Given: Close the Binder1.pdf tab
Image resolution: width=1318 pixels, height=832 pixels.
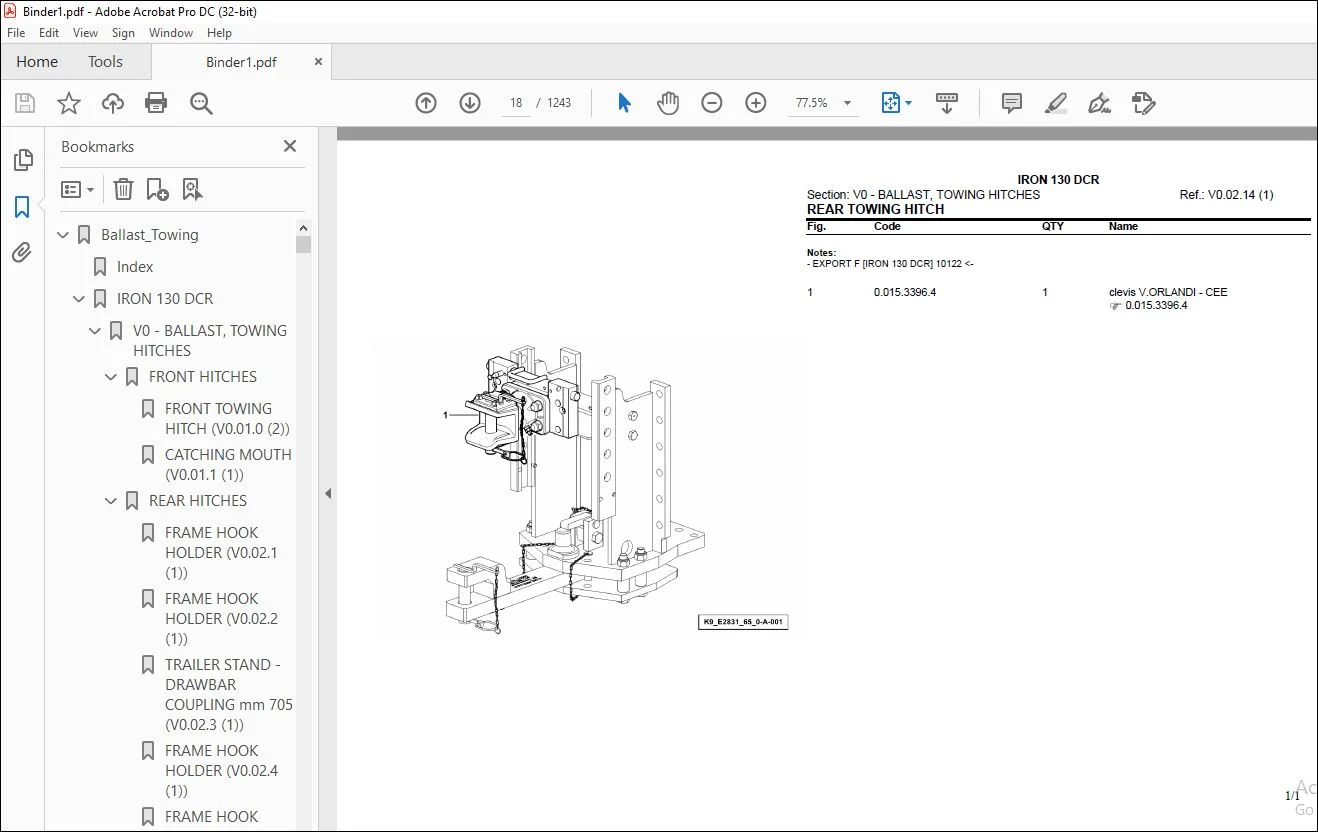Looking at the screenshot, I should [x=319, y=62].
